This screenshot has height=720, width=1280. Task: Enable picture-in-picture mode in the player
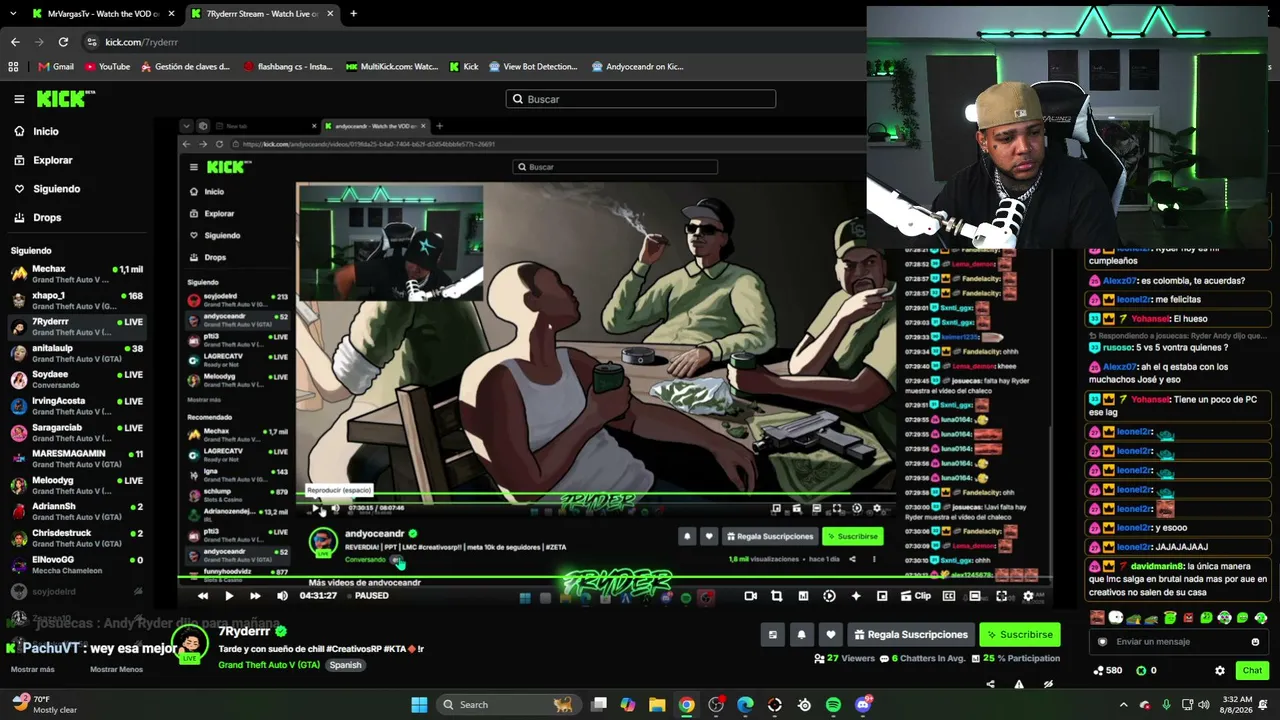coord(881,596)
